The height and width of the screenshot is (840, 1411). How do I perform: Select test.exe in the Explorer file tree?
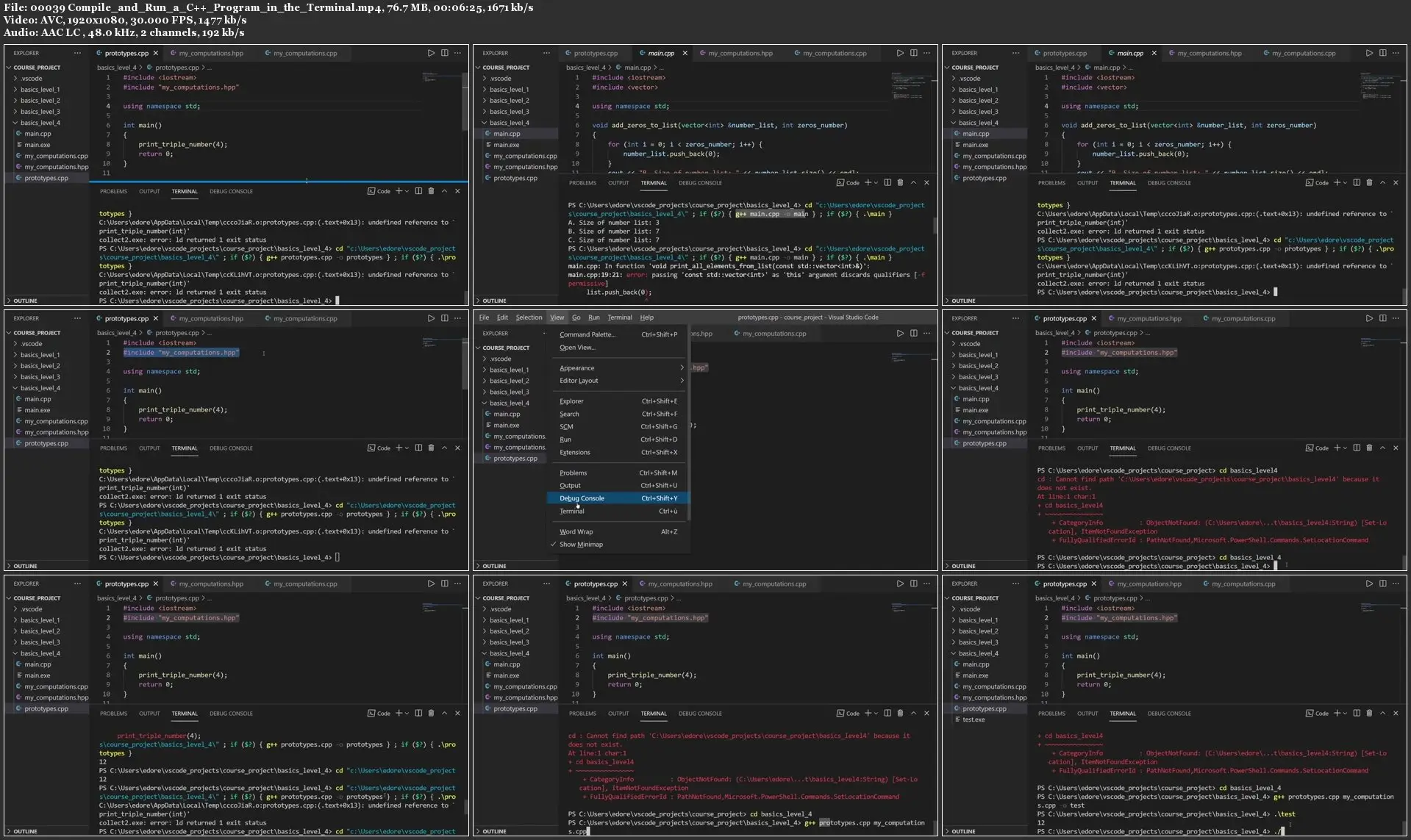tap(974, 719)
